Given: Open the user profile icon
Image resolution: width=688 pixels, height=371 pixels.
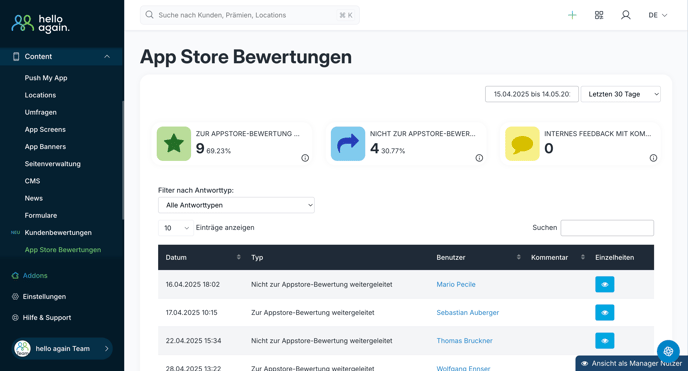Looking at the screenshot, I should (626, 15).
